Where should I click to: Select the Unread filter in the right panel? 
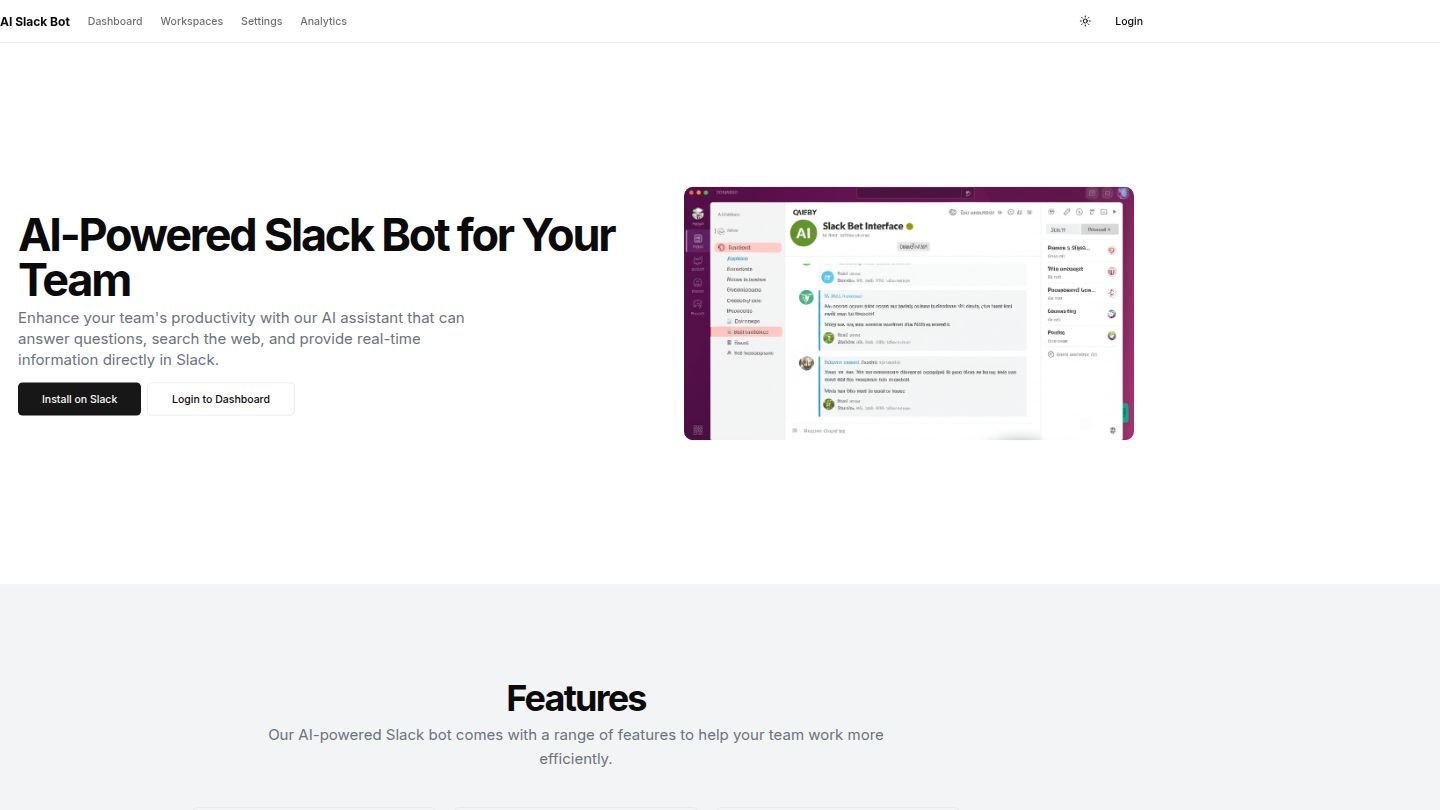point(1101,228)
